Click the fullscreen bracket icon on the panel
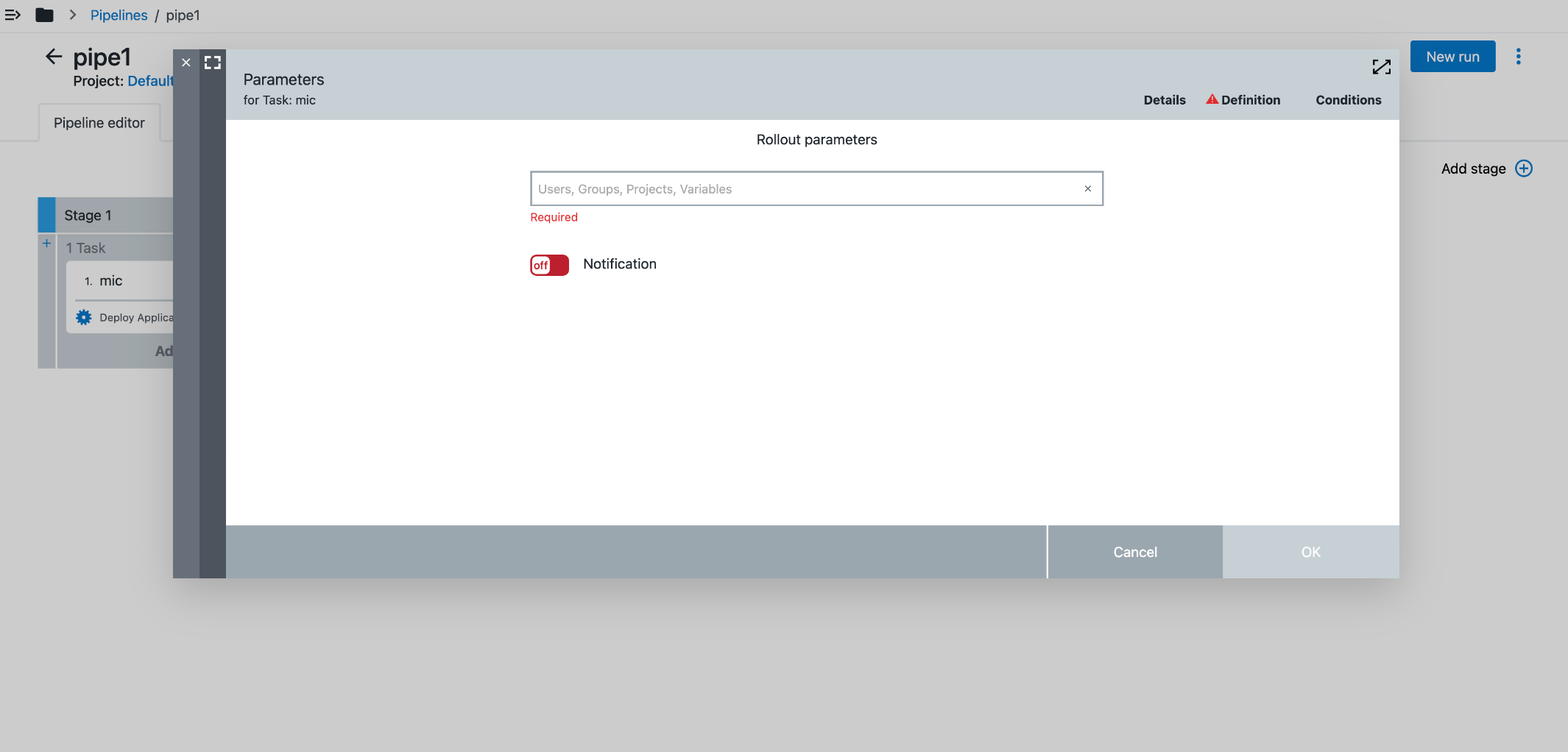Screen dimensions: 1568x752 [213, 63]
